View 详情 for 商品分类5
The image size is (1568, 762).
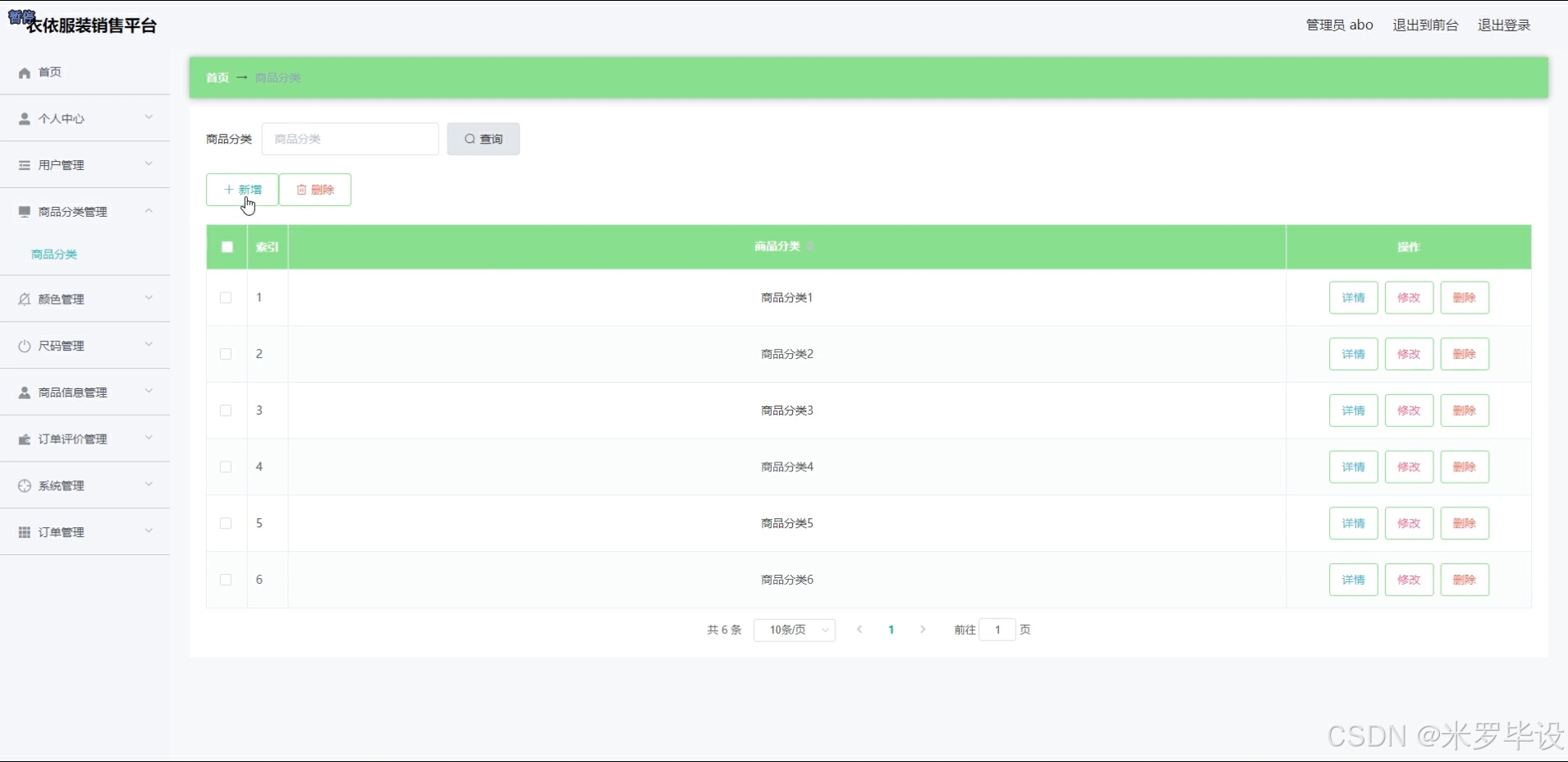(x=1354, y=524)
